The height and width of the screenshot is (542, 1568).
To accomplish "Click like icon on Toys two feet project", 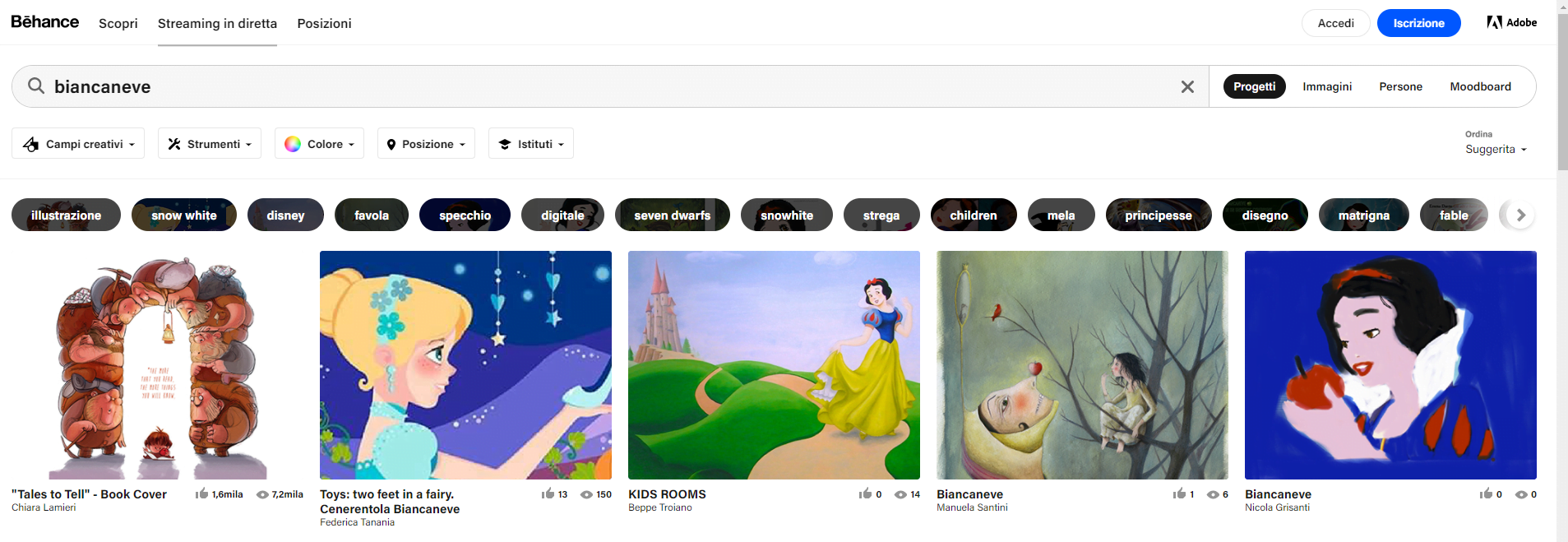I will [x=548, y=493].
